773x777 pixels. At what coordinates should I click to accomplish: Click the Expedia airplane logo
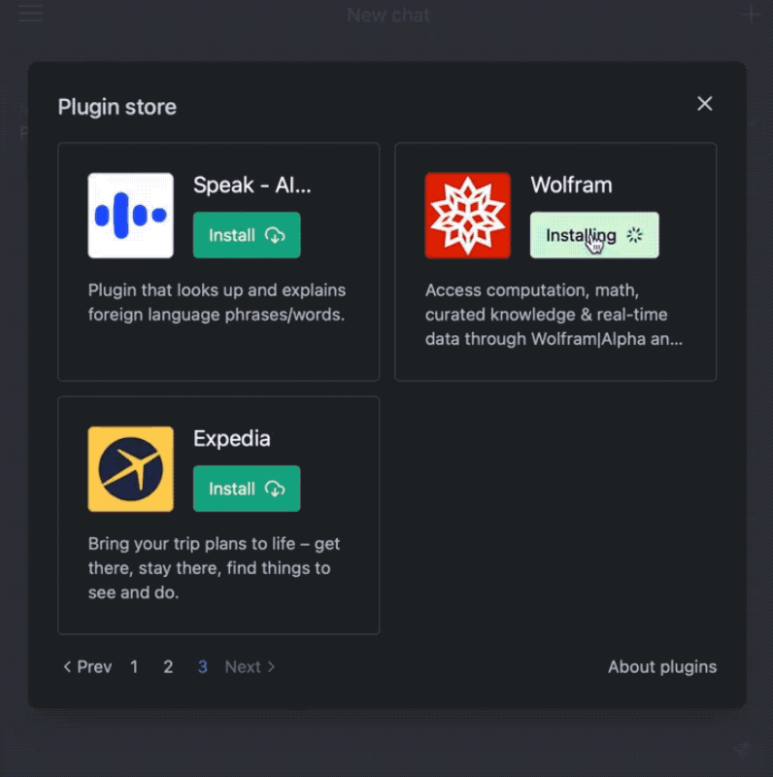pyautogui.click(x=130, y=470)
